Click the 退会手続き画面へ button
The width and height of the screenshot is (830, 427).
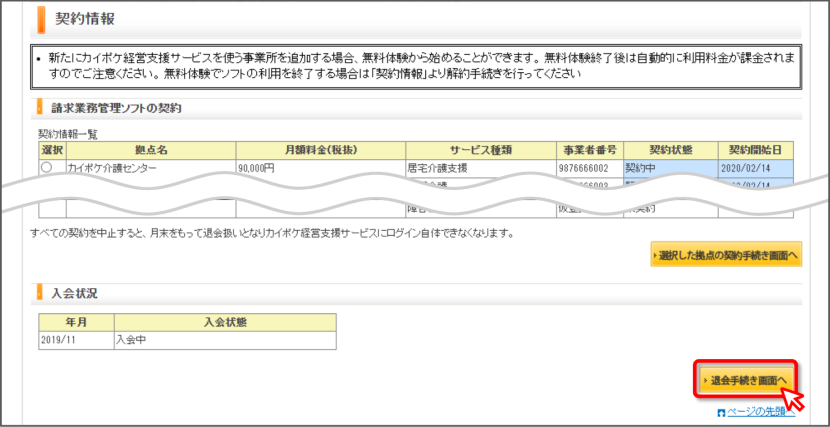point(745,380)
